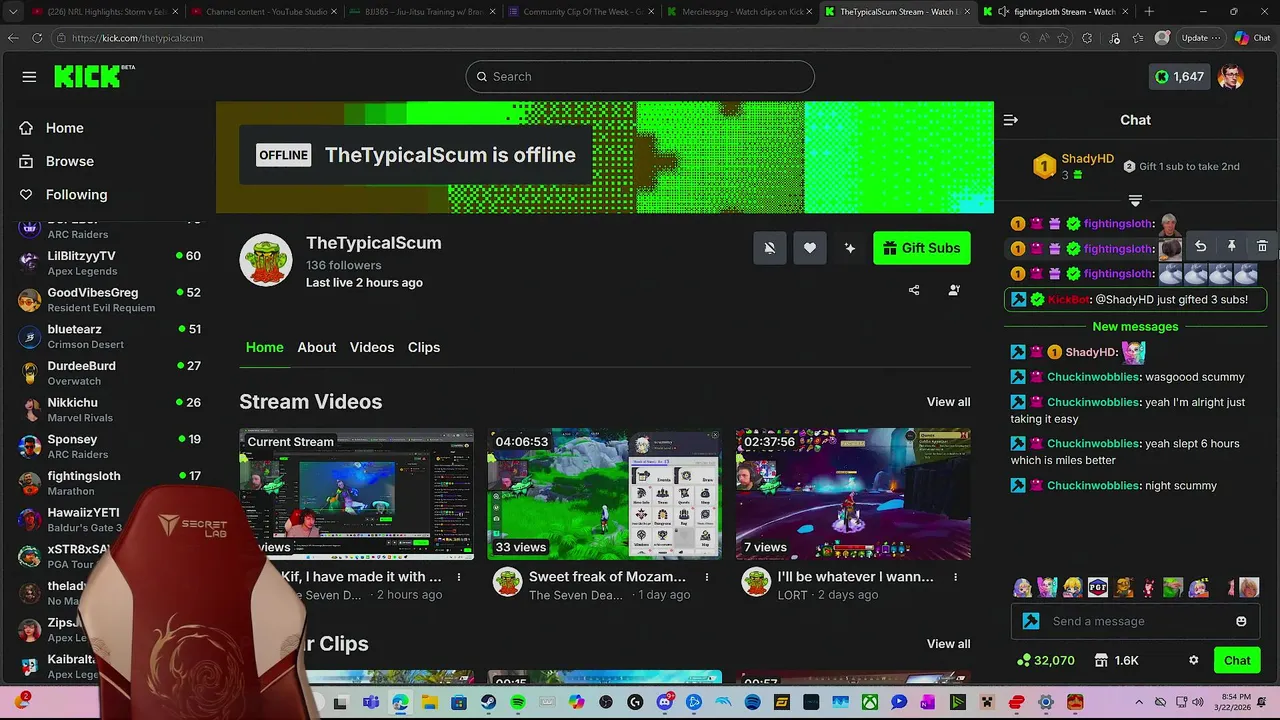Open GoodVibesGreg channel in sidebar
The image size is (1280, 720).
[x=108, y=300]
